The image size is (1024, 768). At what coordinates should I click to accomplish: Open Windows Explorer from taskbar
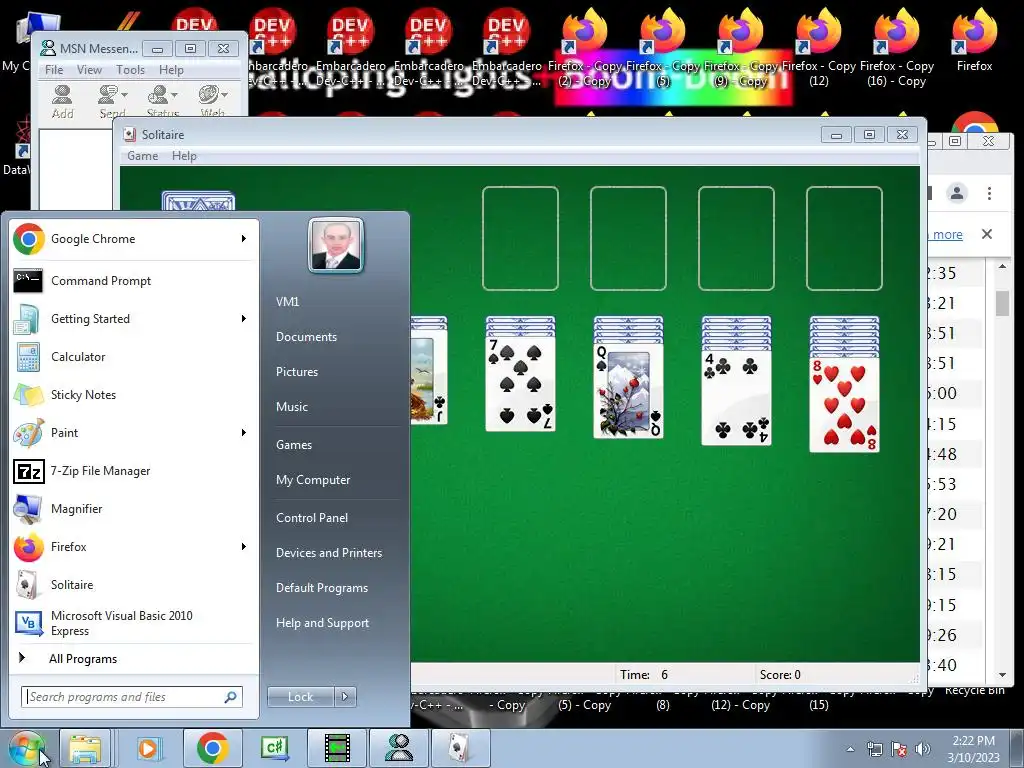point(85,748)
